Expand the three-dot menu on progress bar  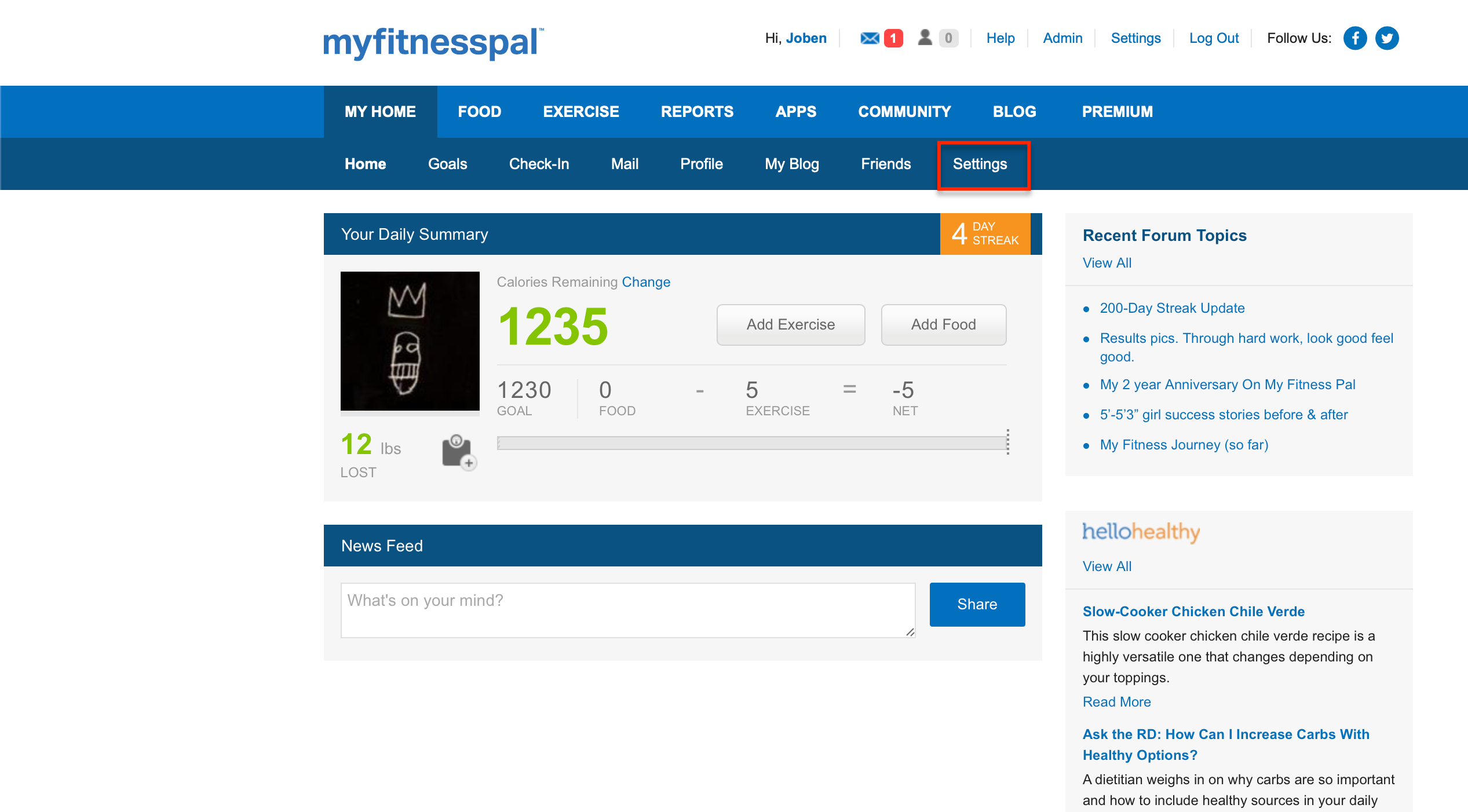tap(1008, 442)
